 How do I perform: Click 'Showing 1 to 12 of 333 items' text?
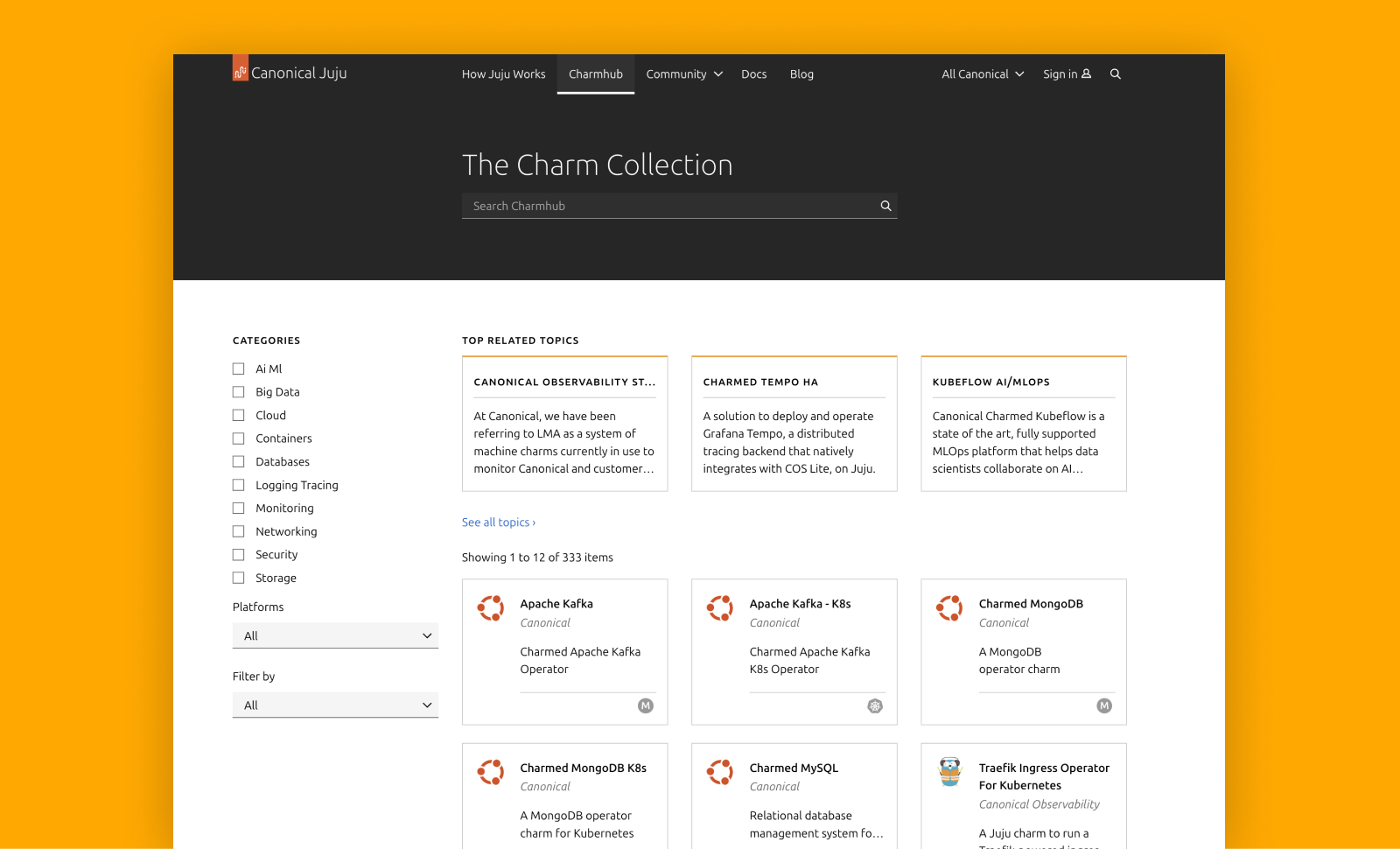pyautogui.click(x=537, y=558)
